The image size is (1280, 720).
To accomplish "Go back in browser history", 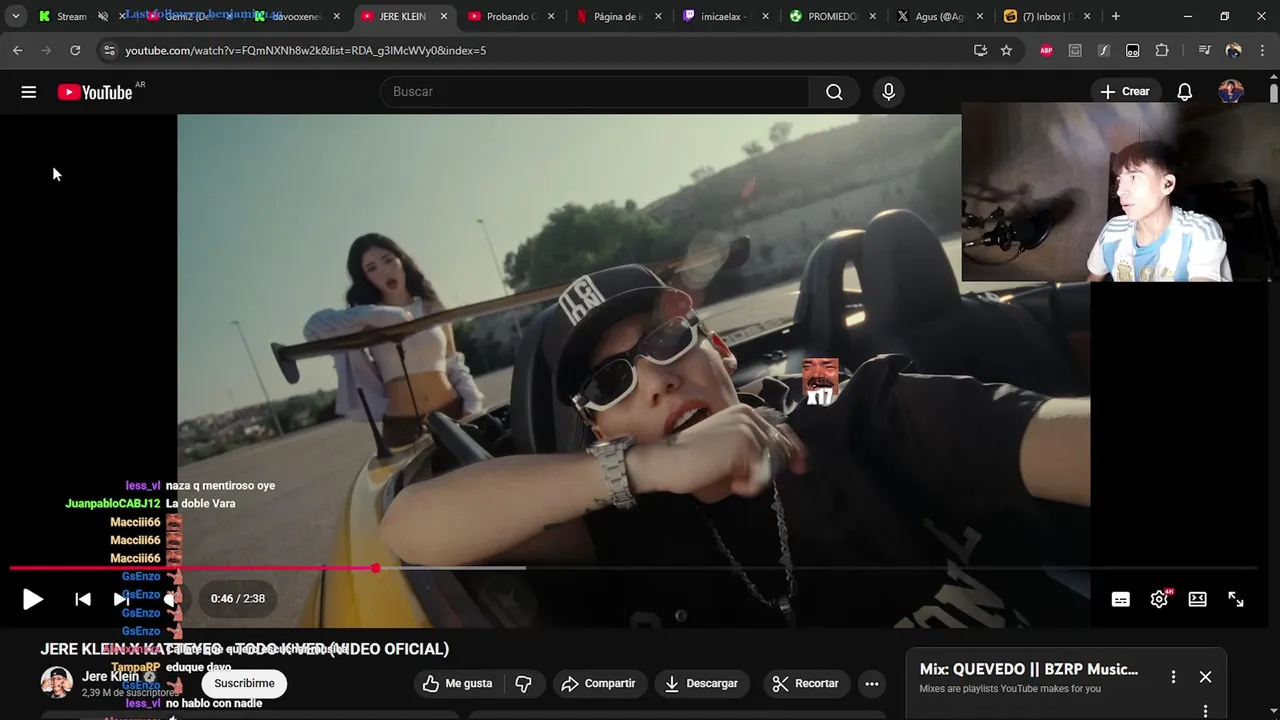I will point(18,50).
